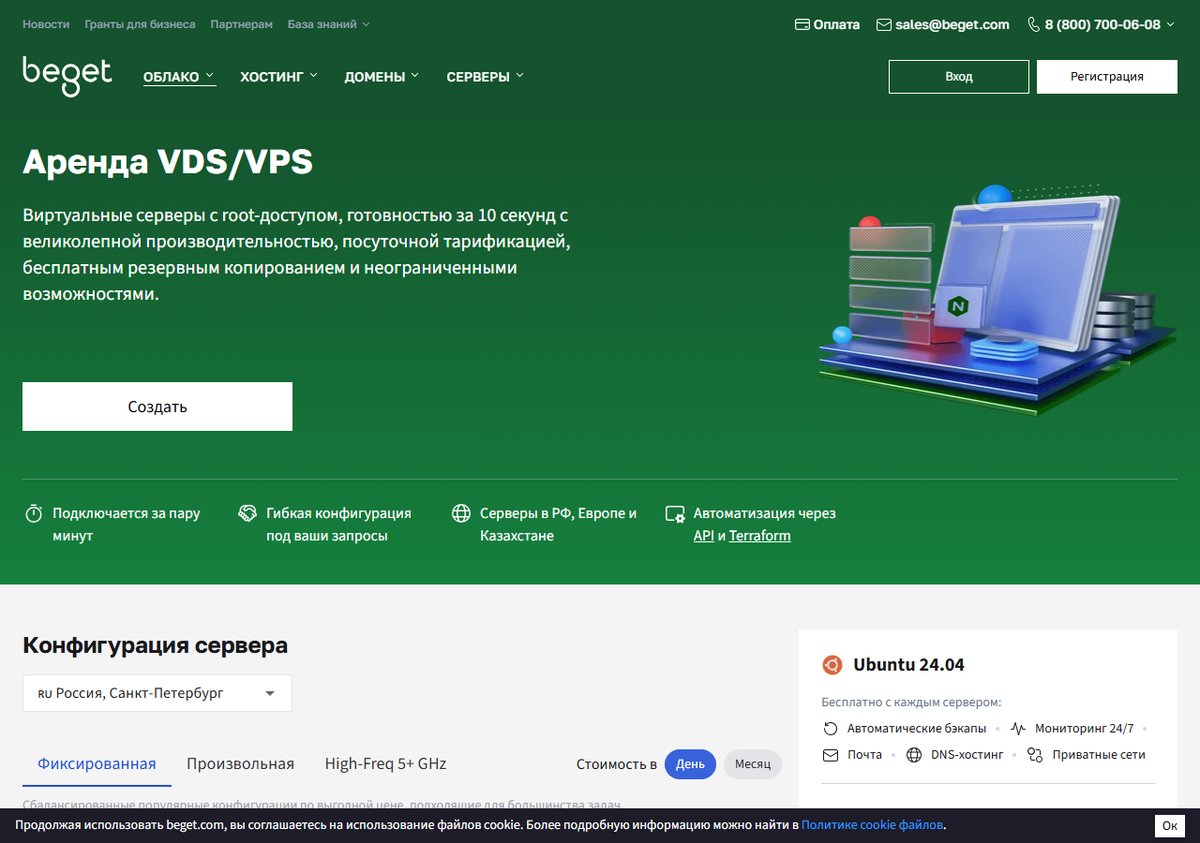Image resolution: width=1200 pixels, height=843 pixels.
Task: Click the handshake icon beside Гибкая конфигурация
Action: tap(247, 514)
